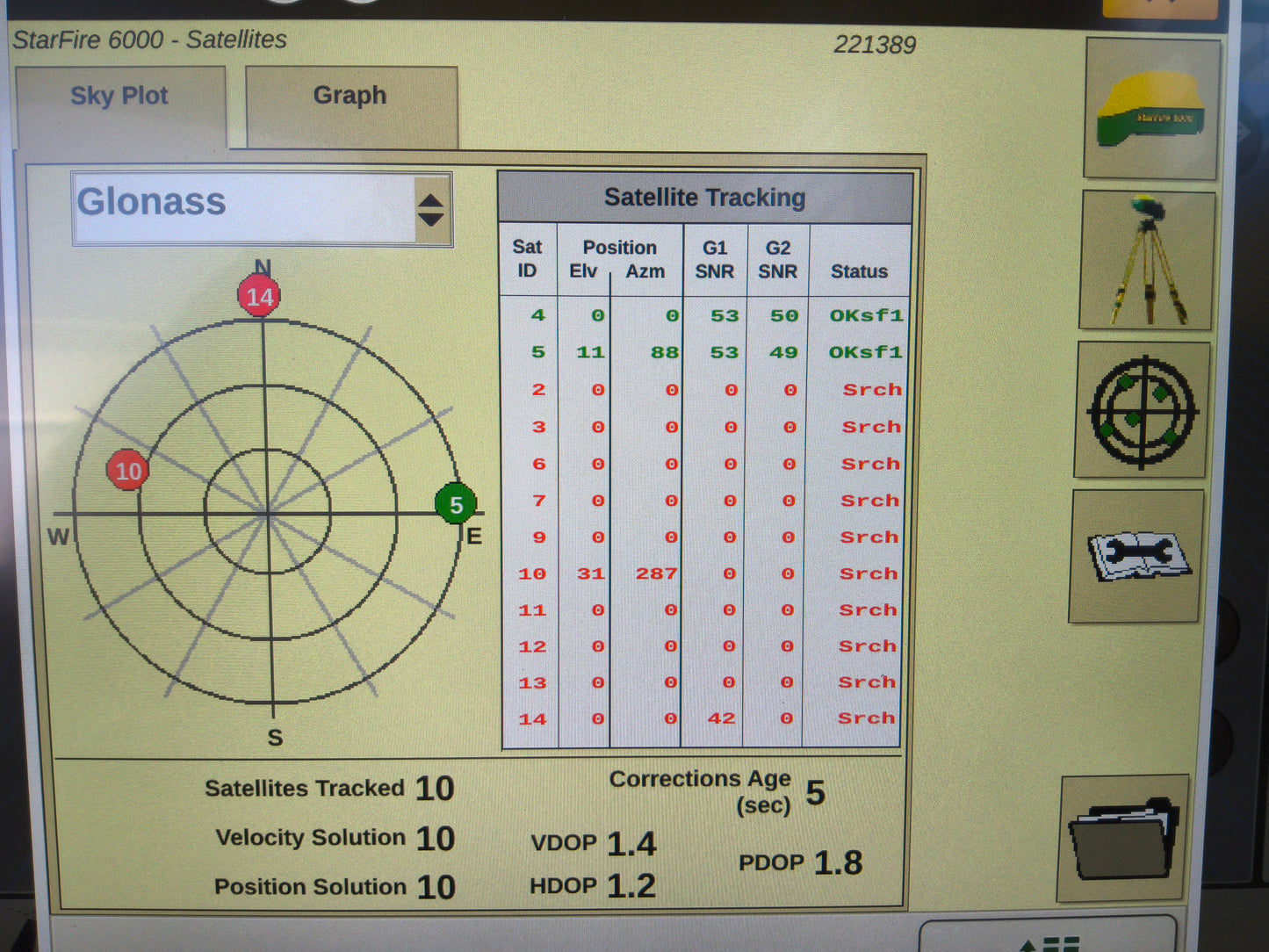The width and height of the screenshot is (1269, 952).
Task: Select satellite ID 6 in table
Action: (x=538, y=465)
